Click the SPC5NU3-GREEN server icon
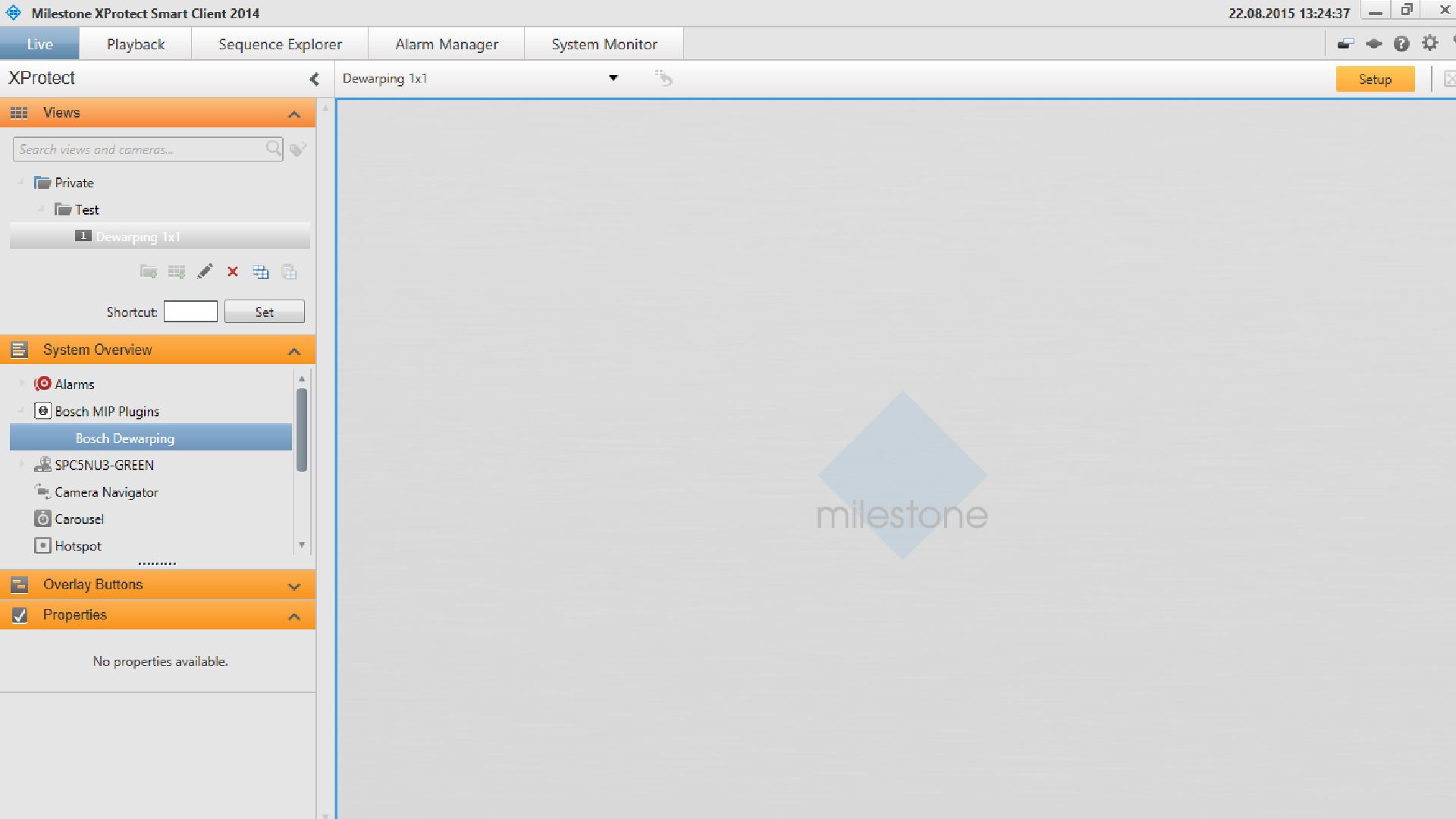This screenshot has width=1456, height=819. pos(43,465)
